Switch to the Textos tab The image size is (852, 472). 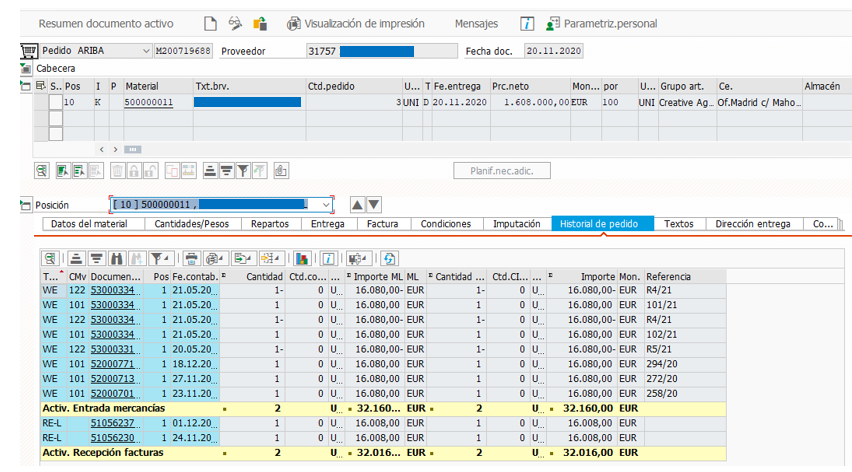click(679, 224)
